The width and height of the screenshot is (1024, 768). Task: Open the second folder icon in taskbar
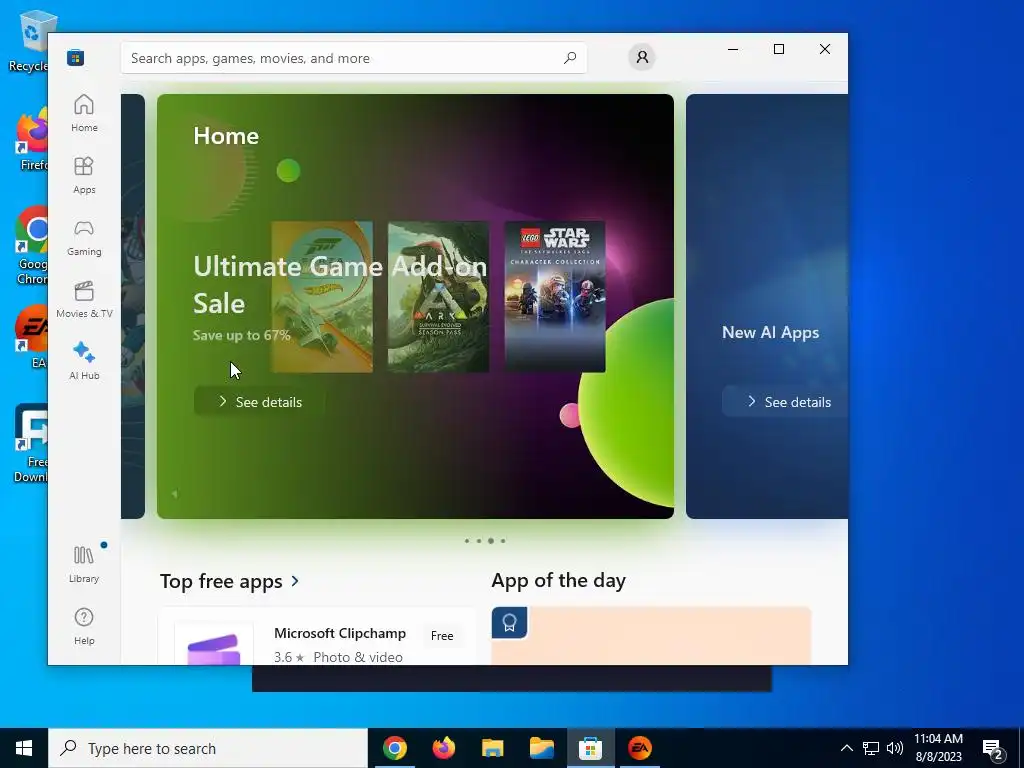pyautogui.click(x=541, y=748)
